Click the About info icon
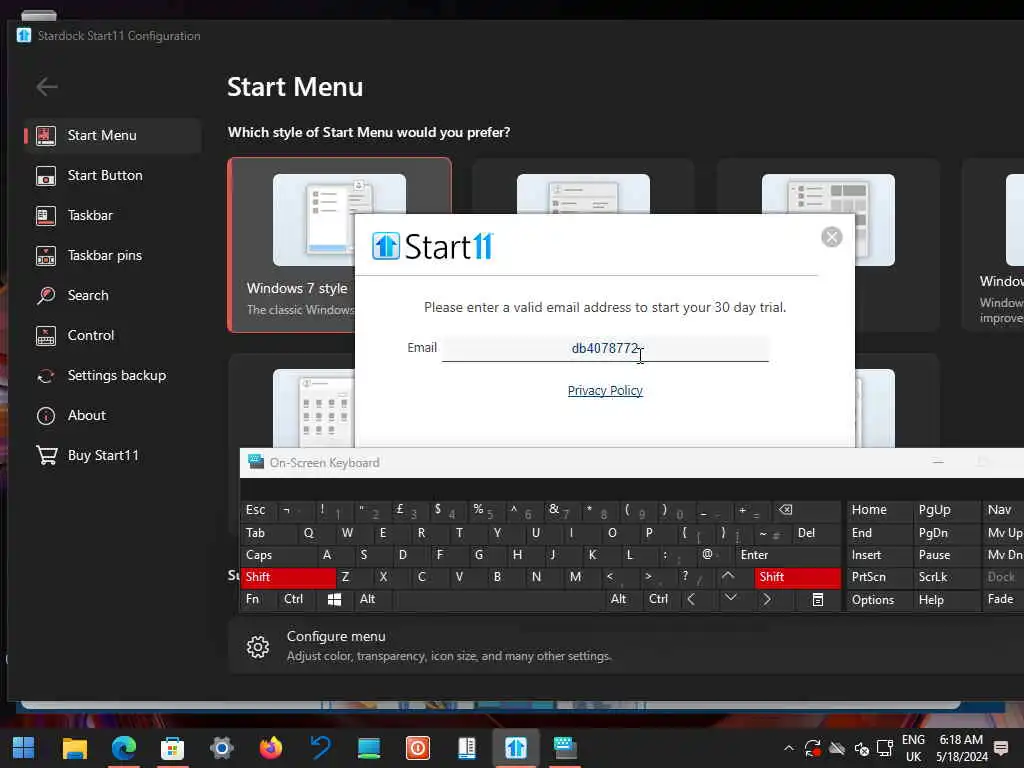Screen dimensions: 1024x768 coord(46,415)
